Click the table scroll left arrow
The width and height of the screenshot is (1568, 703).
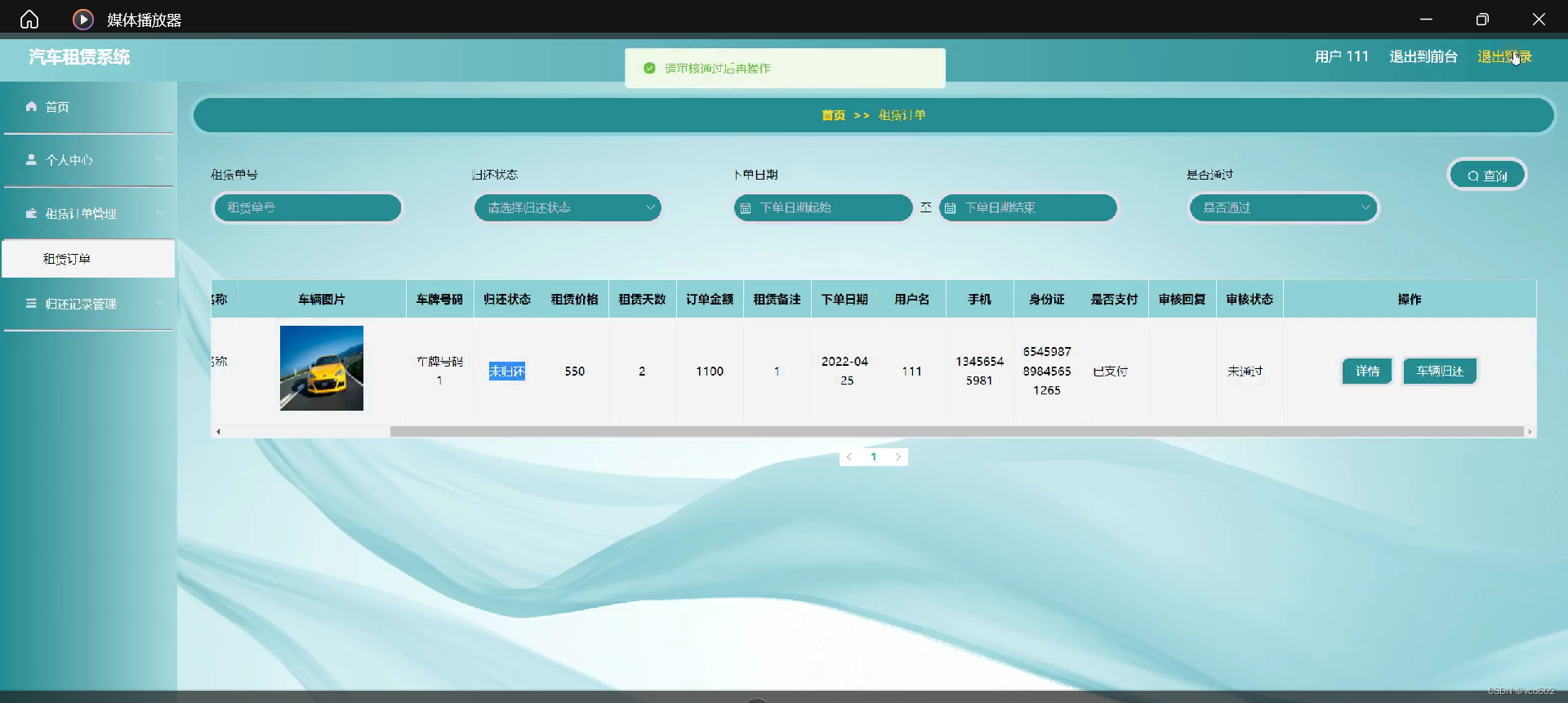218,431
